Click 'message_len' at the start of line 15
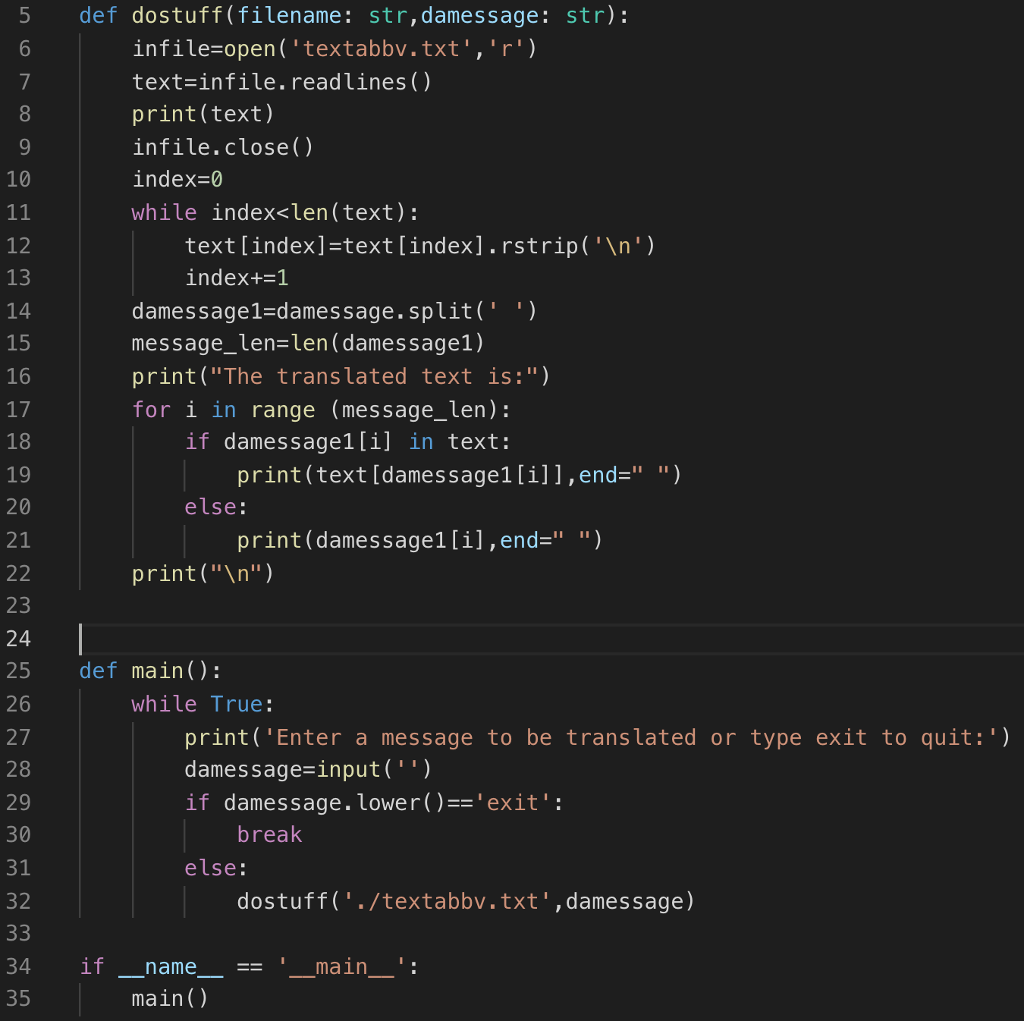Screen dimensions: 1024x1021 pyautogui.click(x=203, y=343)
